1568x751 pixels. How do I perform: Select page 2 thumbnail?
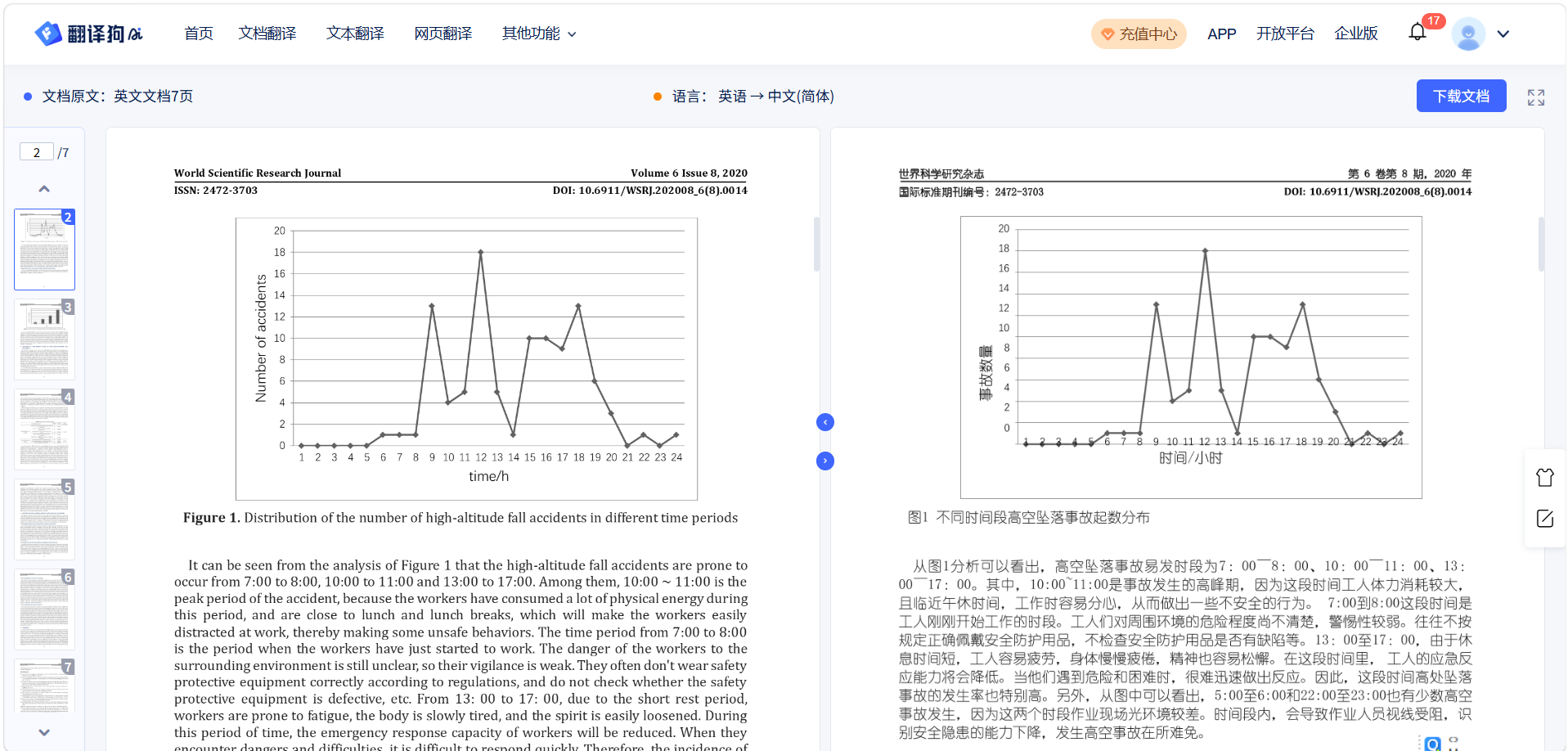[44, 250]
